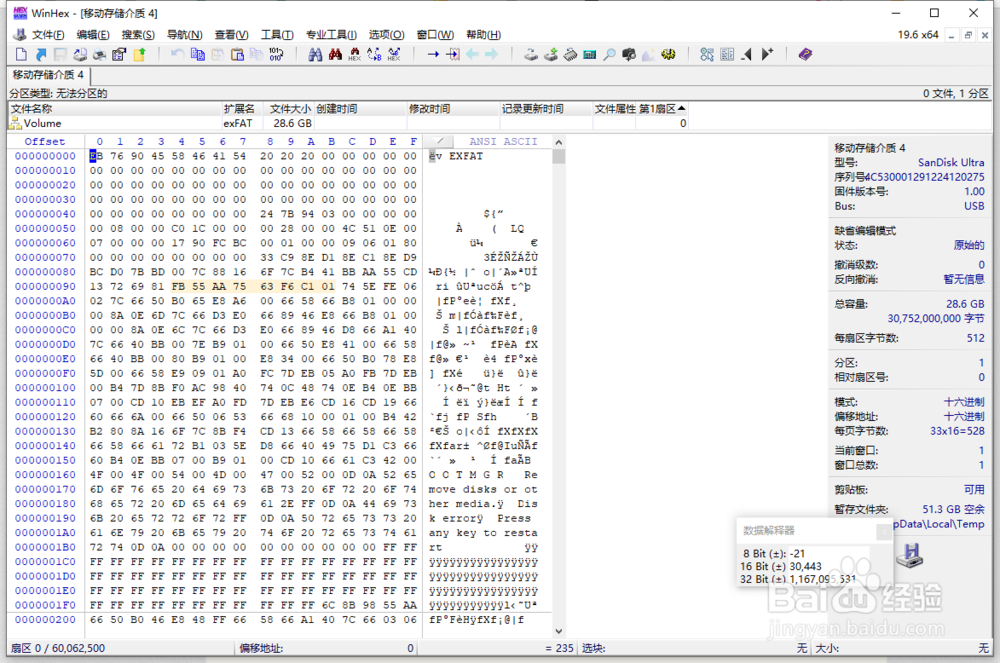Open the 工具(T) menu

pyautogui.click(x=277, y=34)
